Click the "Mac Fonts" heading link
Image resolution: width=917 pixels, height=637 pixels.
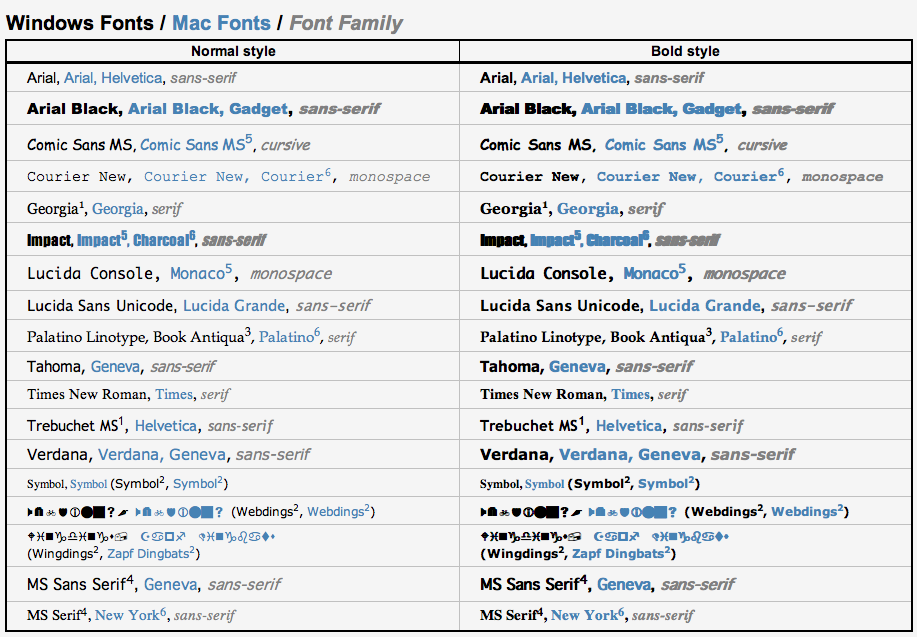[222, 22]
